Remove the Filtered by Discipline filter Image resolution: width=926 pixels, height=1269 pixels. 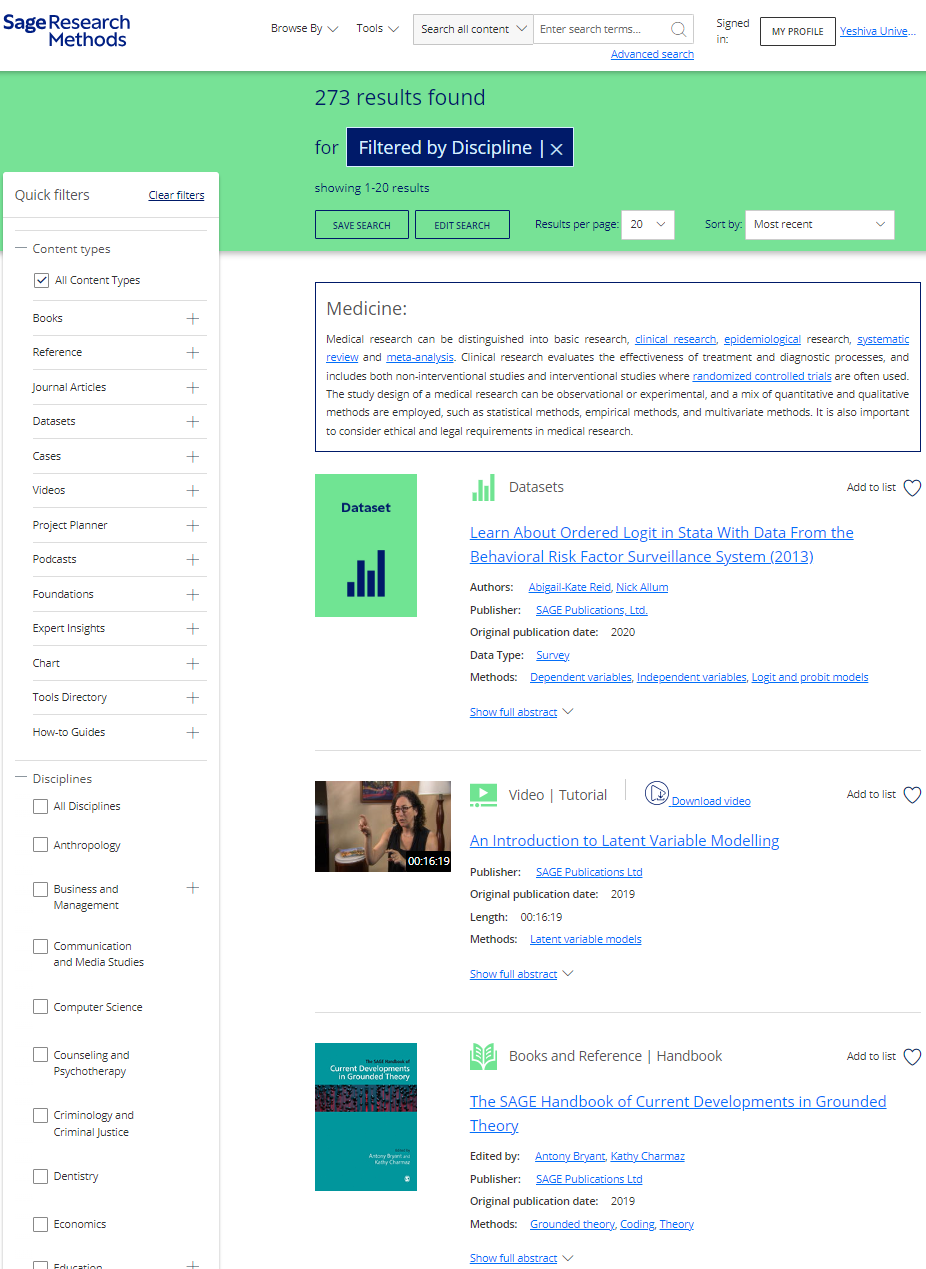[x=557, y=149]
